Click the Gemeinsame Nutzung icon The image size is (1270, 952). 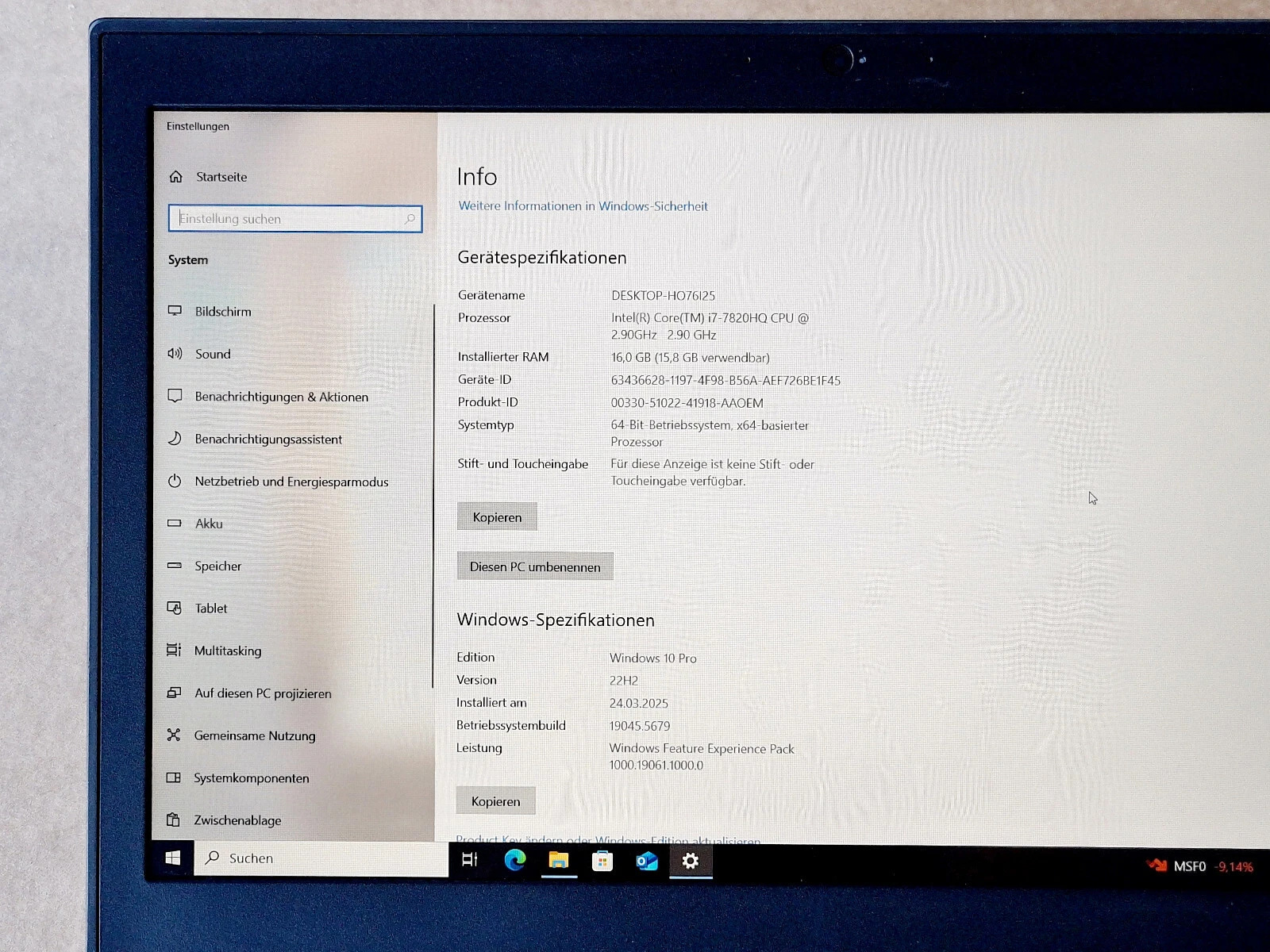[x=174, y=735]
